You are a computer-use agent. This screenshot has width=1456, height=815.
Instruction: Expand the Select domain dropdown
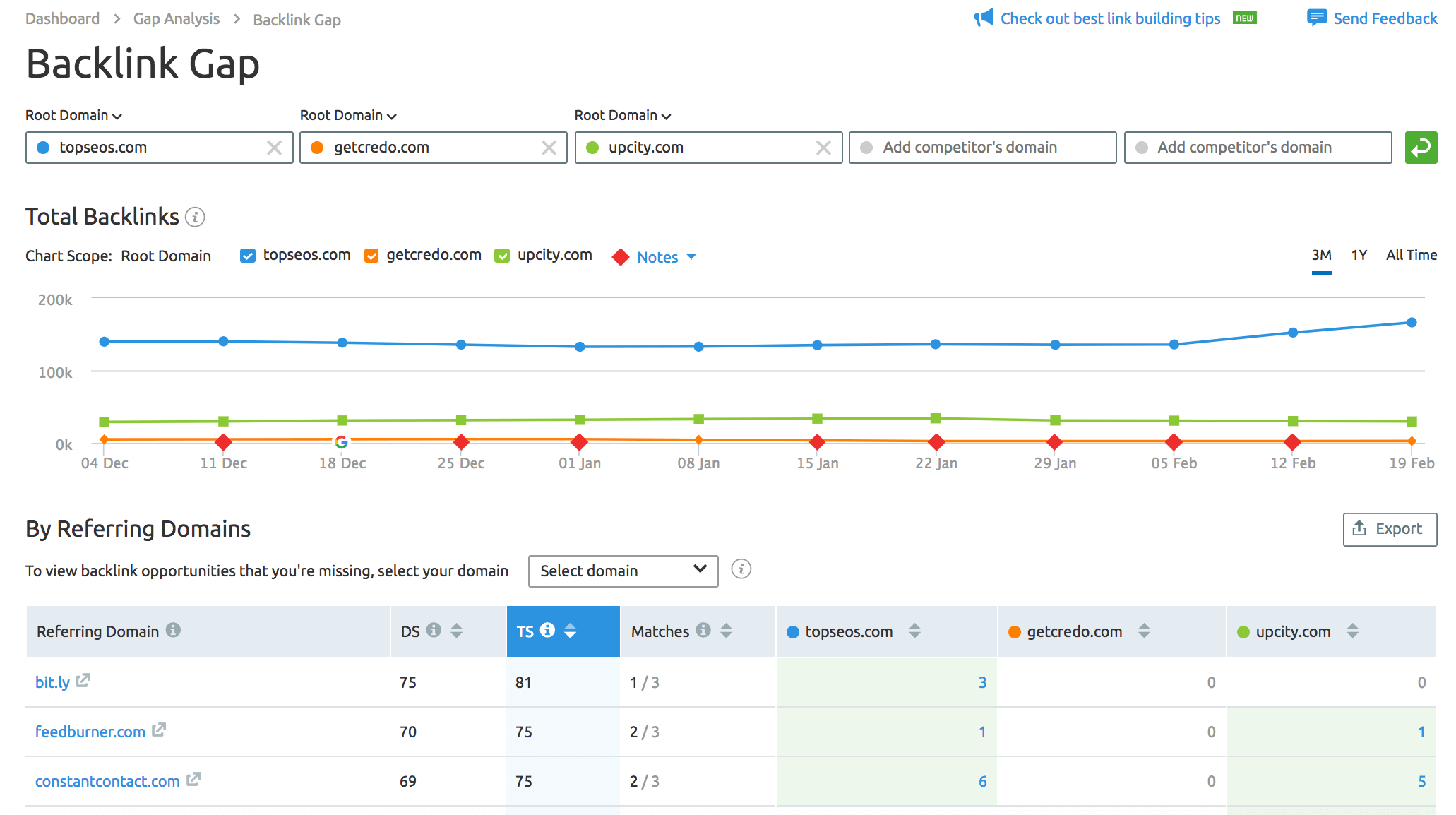[623, 571]
